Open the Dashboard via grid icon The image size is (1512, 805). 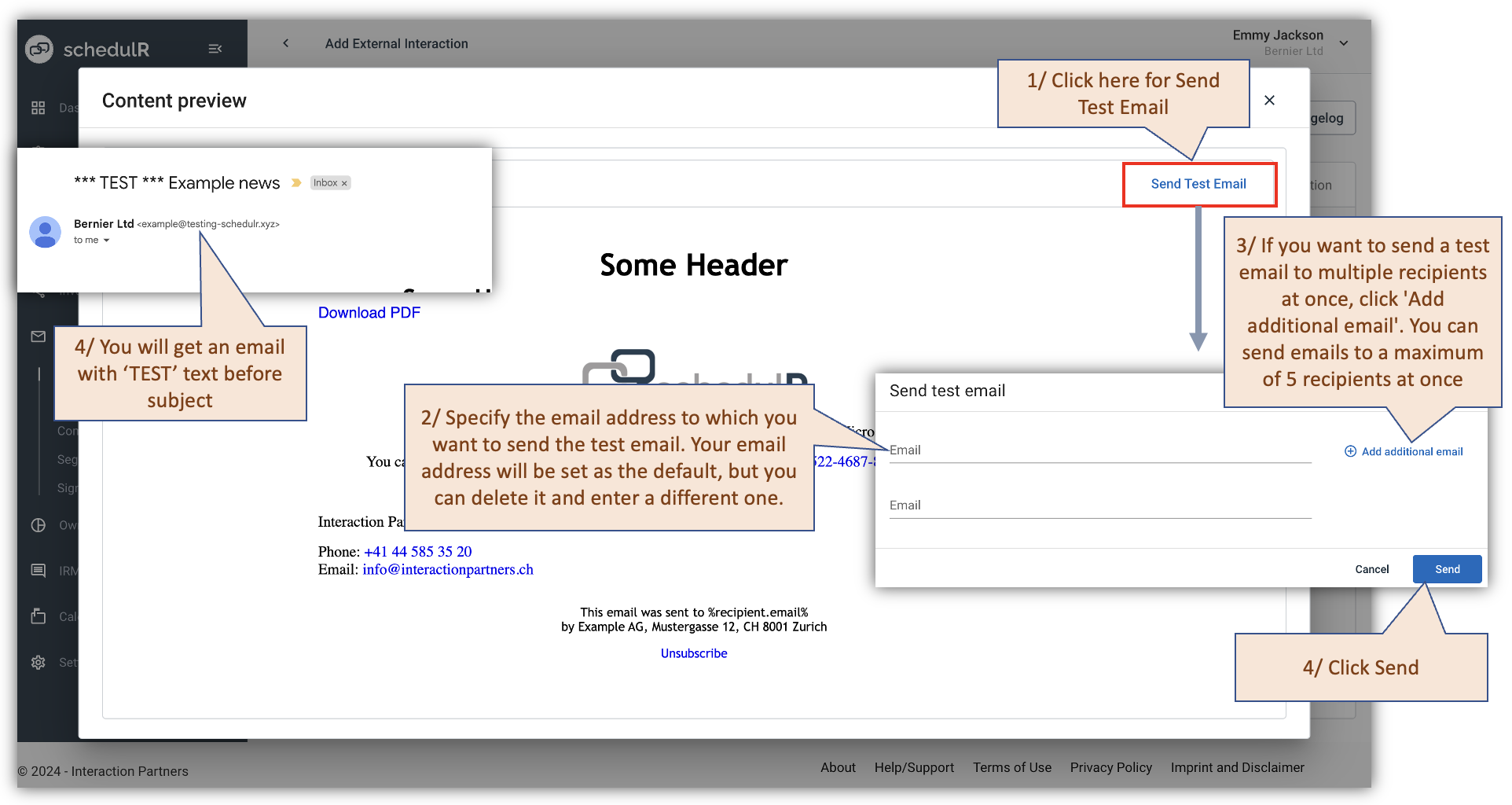click(38, 108)
